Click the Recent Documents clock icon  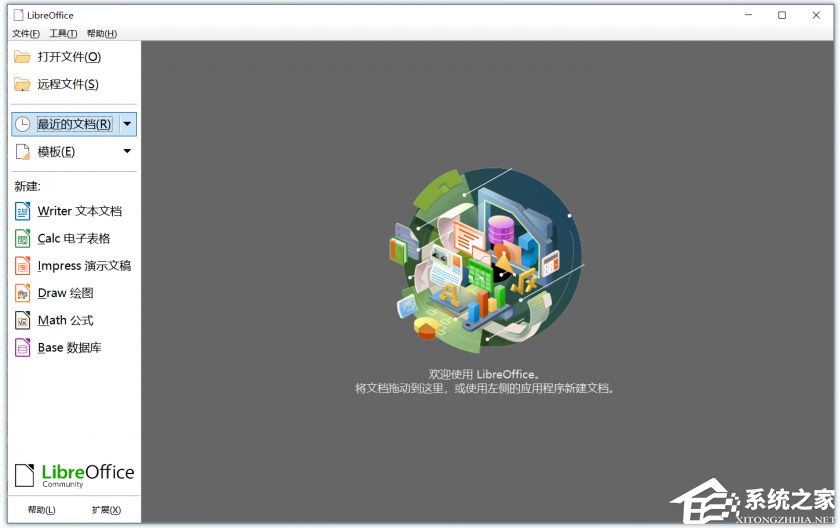pyautogui.click(x=22, y=124)
